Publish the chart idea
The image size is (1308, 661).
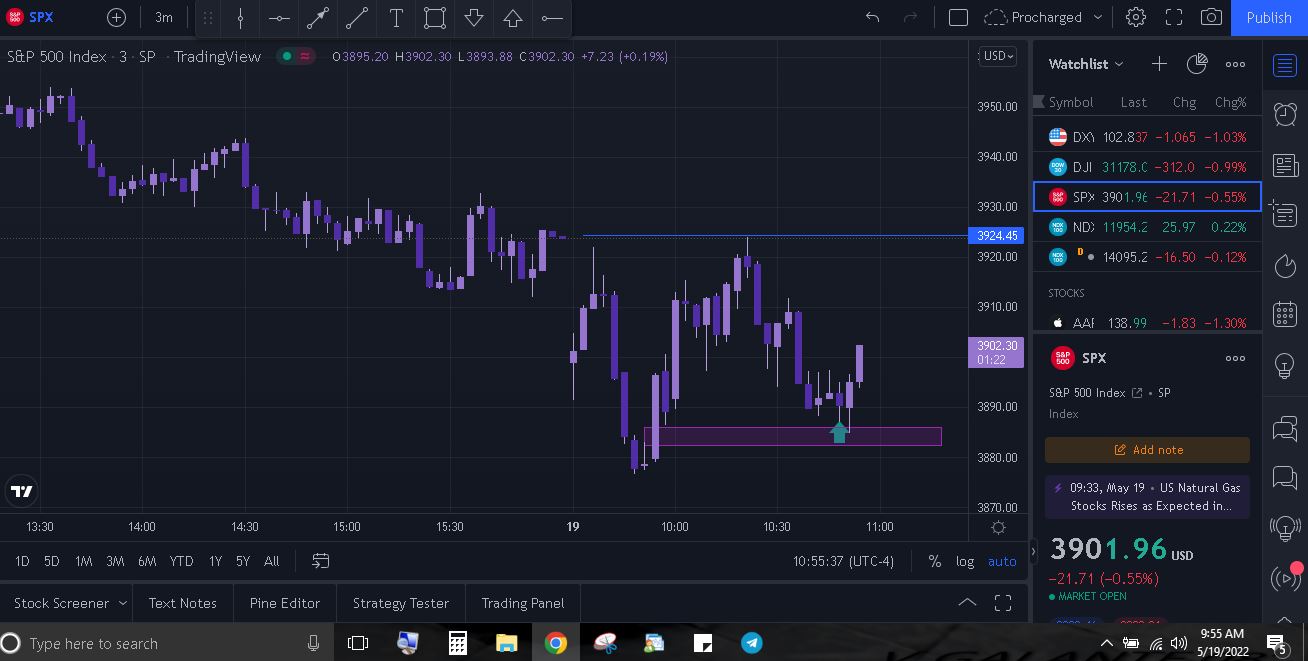tap(1269, 17)
